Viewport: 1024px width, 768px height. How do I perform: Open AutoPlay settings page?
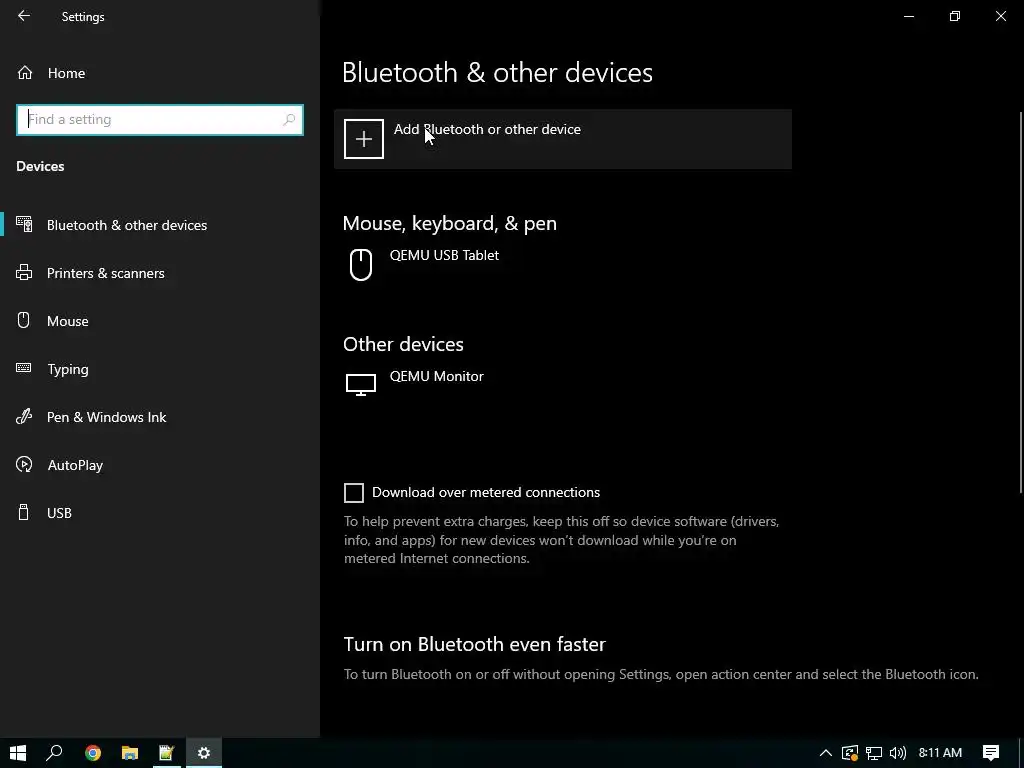click(x=160, y=465)
